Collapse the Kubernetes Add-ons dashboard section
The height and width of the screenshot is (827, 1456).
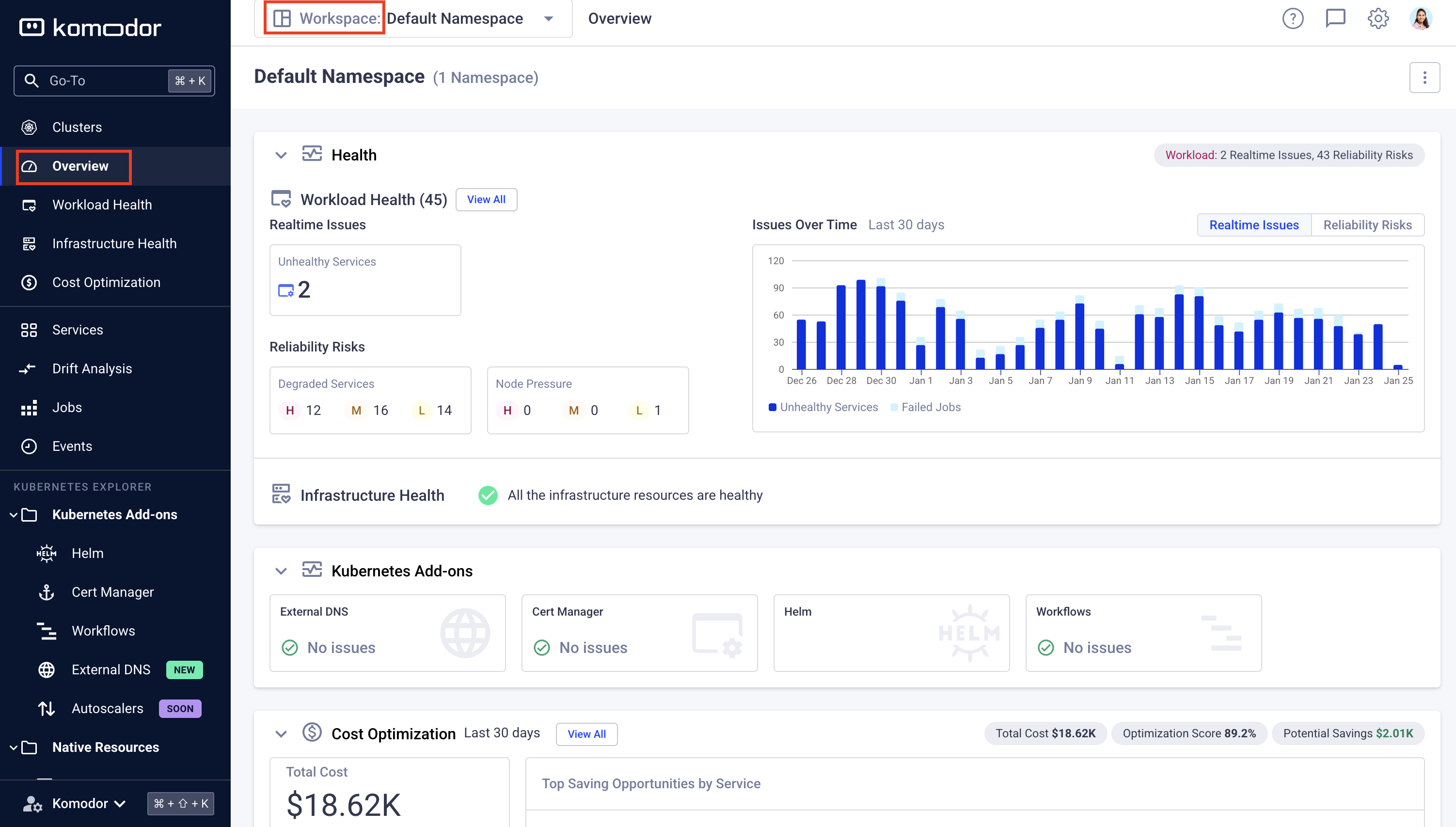tap(281, 571)
